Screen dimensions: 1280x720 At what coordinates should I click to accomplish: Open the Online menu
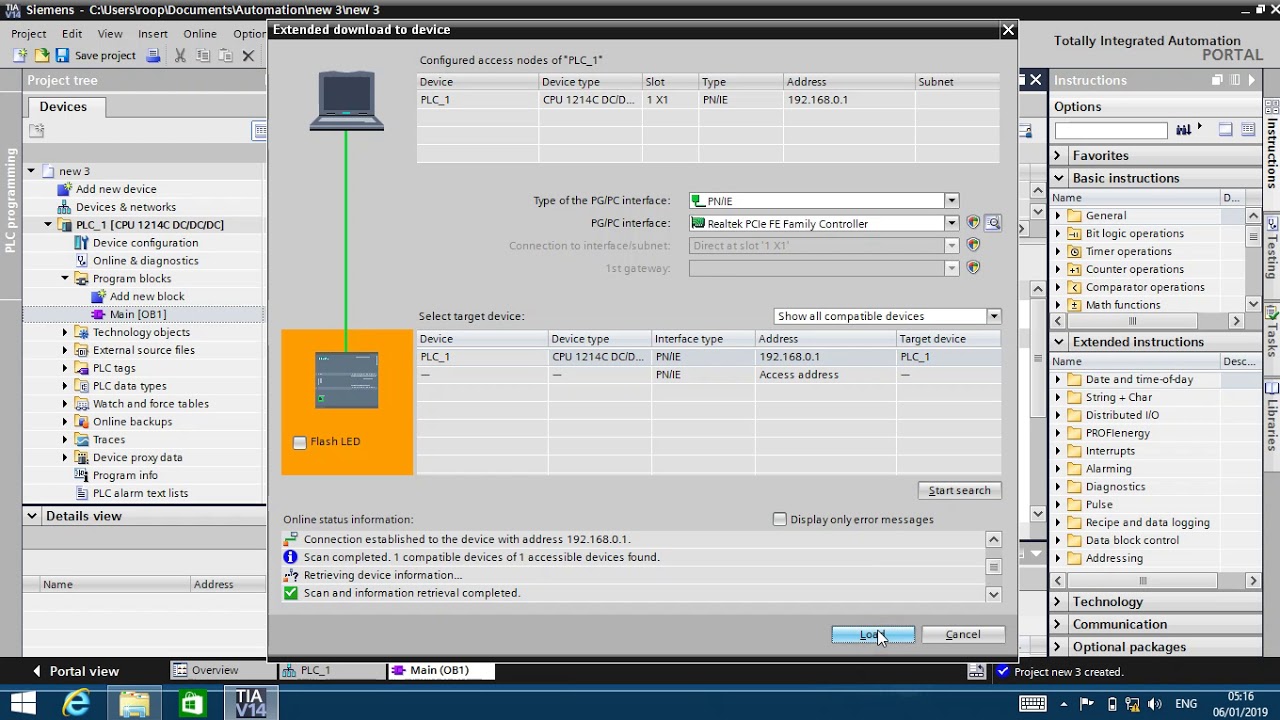point(200,34)
